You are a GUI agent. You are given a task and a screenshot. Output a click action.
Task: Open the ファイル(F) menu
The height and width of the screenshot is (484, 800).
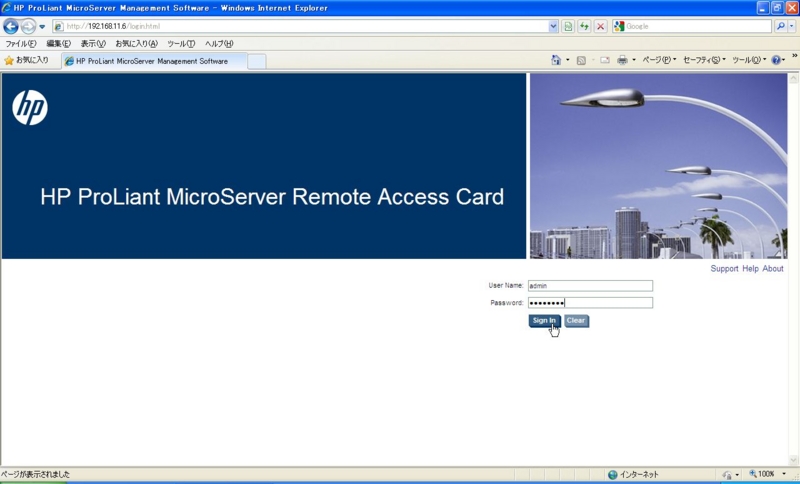click(20, 44)
